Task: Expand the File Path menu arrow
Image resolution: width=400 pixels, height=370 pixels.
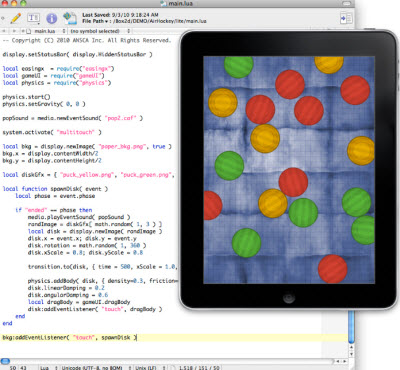Action: tap(107, 21)
